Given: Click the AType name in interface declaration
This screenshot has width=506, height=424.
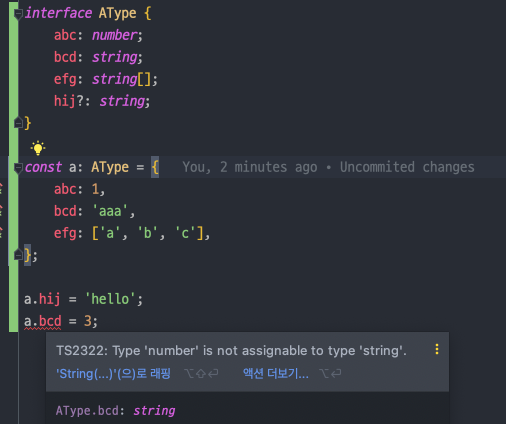Looking at the screenshot, I should point(117,13).
